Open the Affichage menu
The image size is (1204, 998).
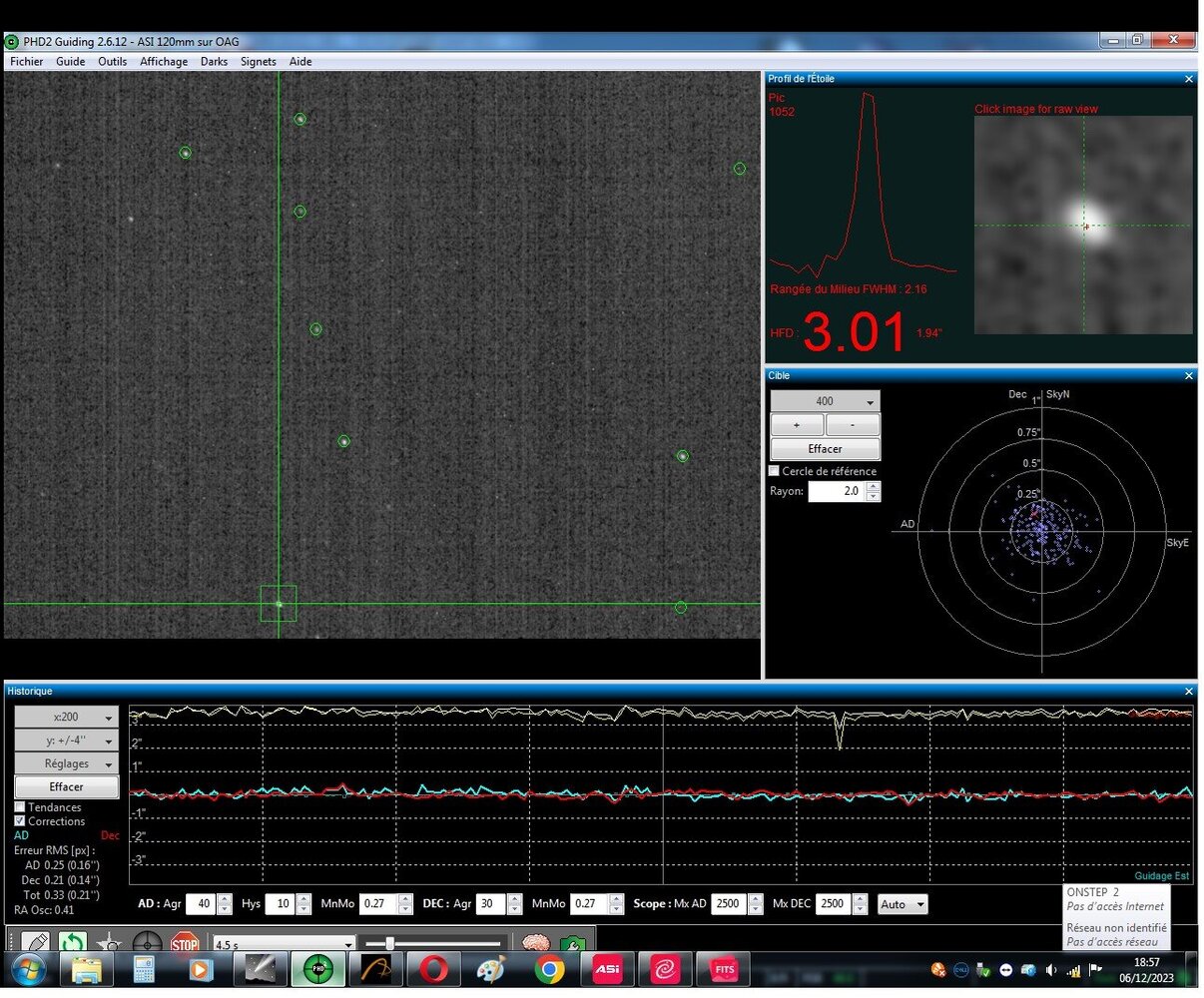pyautogui.click(x=164, y=62)
